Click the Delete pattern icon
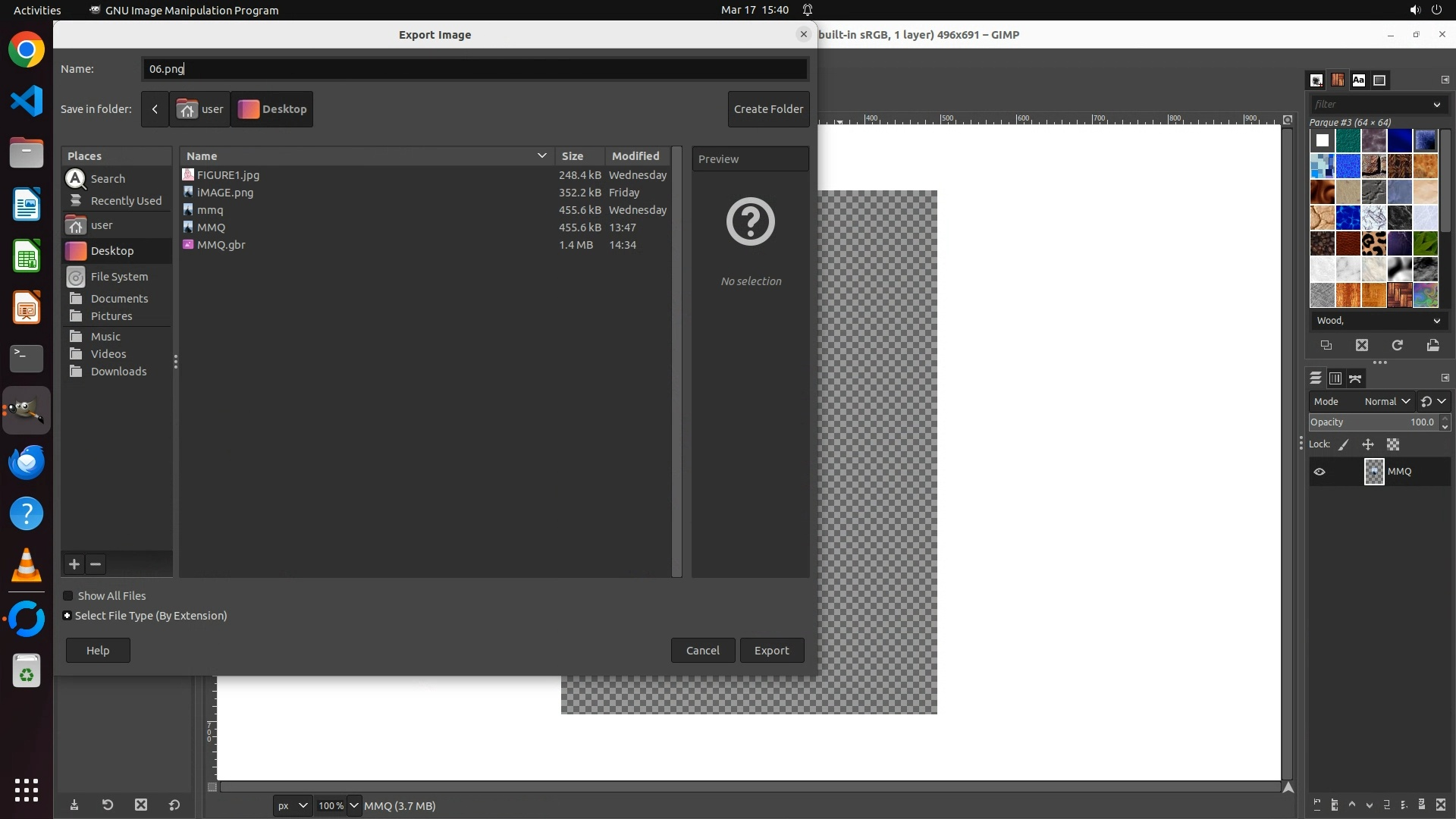 1362,346
